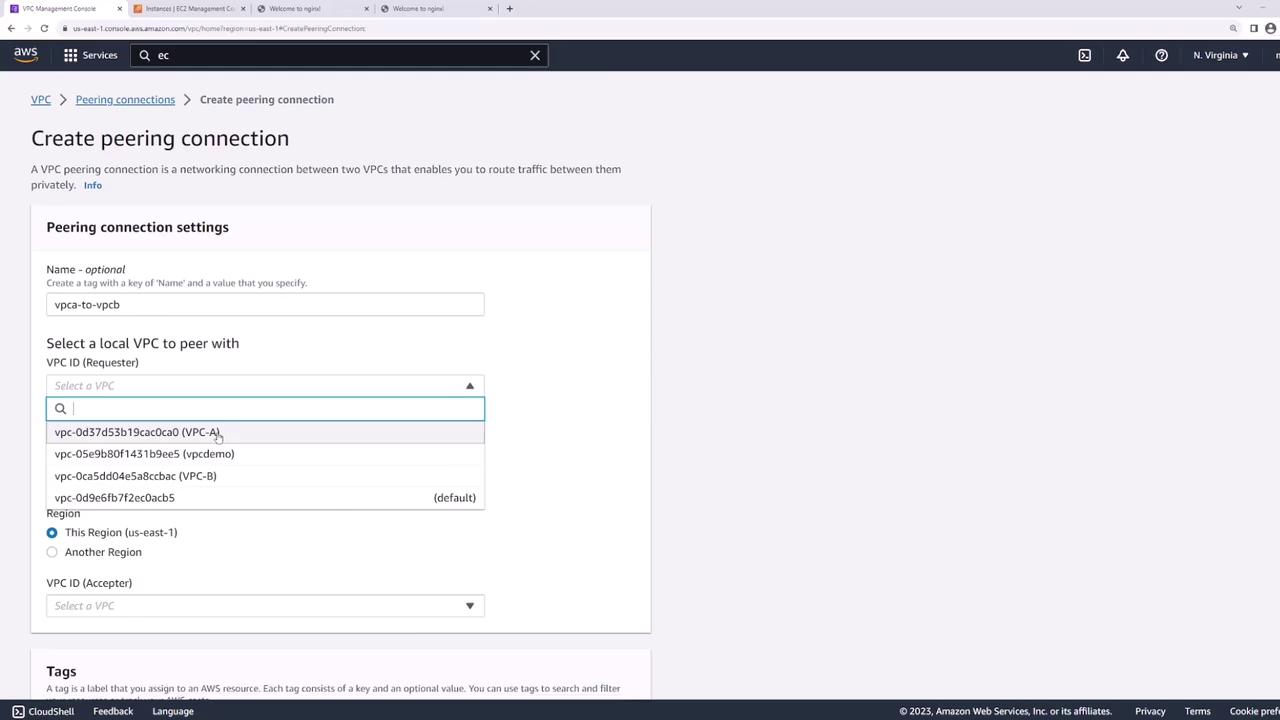This screenshot has width=1280, height=720.
Task: Open the Info link beside description
Action: [92, 185]
